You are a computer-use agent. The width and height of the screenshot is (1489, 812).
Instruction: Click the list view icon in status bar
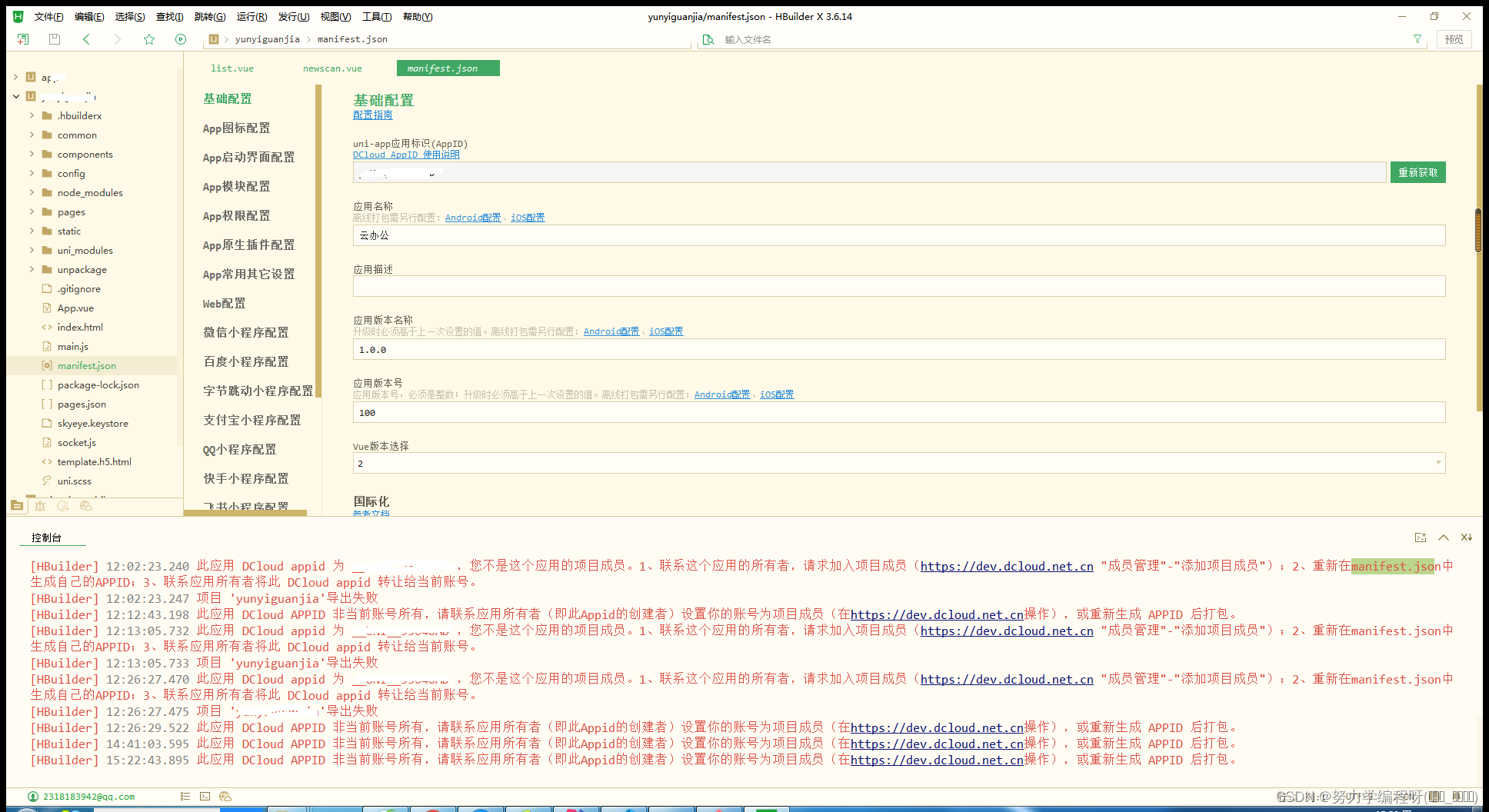point(185,797)
